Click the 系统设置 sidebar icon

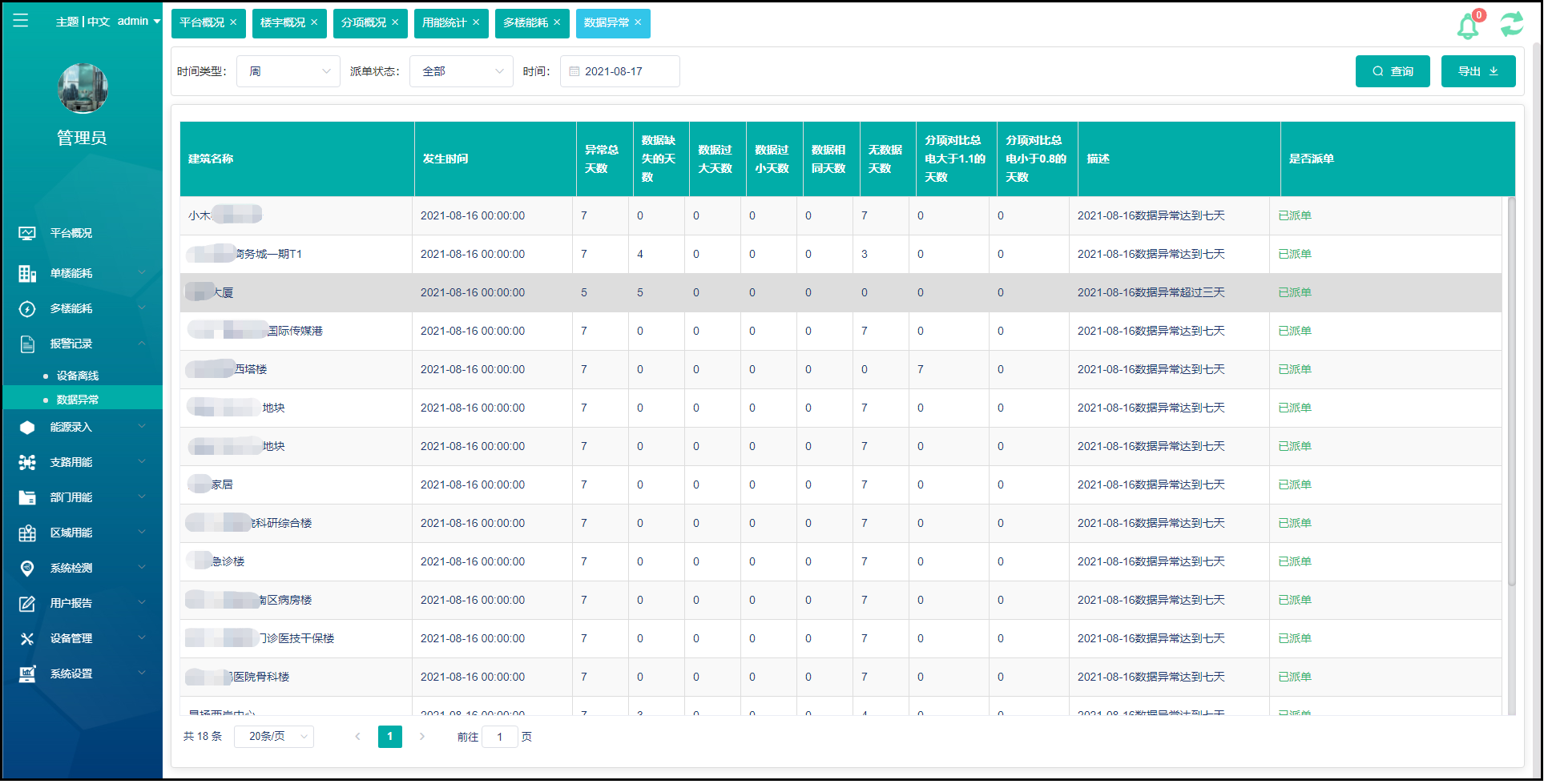click(27, 673)
